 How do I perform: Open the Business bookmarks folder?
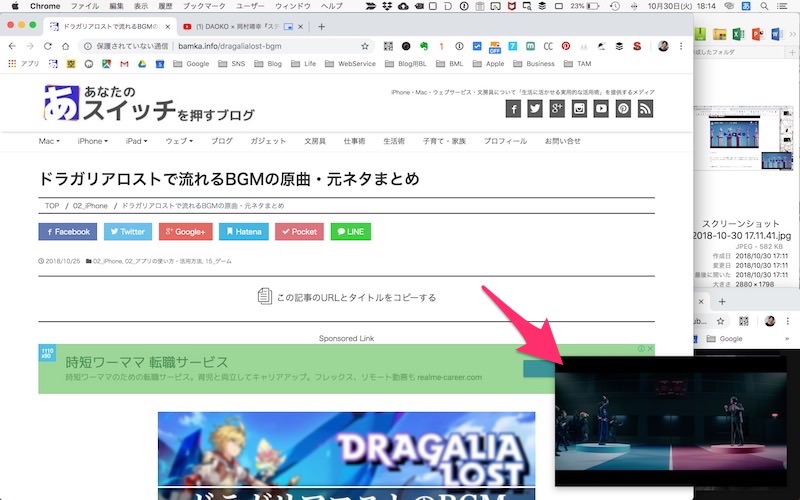click(x=534, y=64)
